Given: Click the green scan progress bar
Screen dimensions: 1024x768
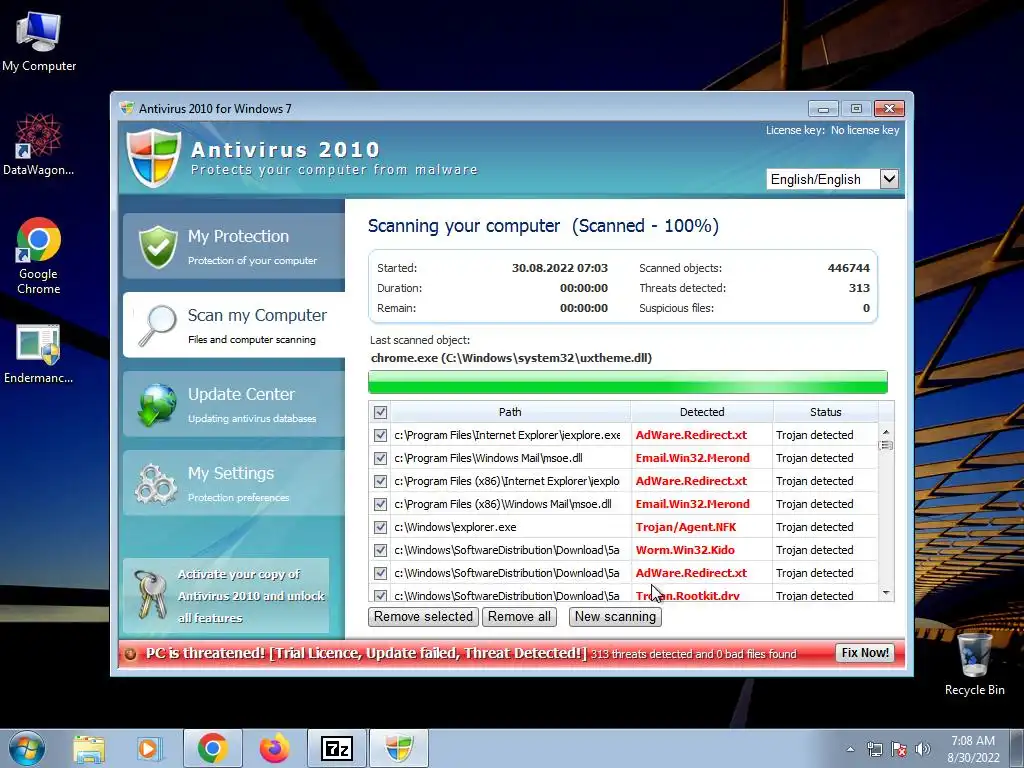Looking at the screenshot, I should pos(628,382).
